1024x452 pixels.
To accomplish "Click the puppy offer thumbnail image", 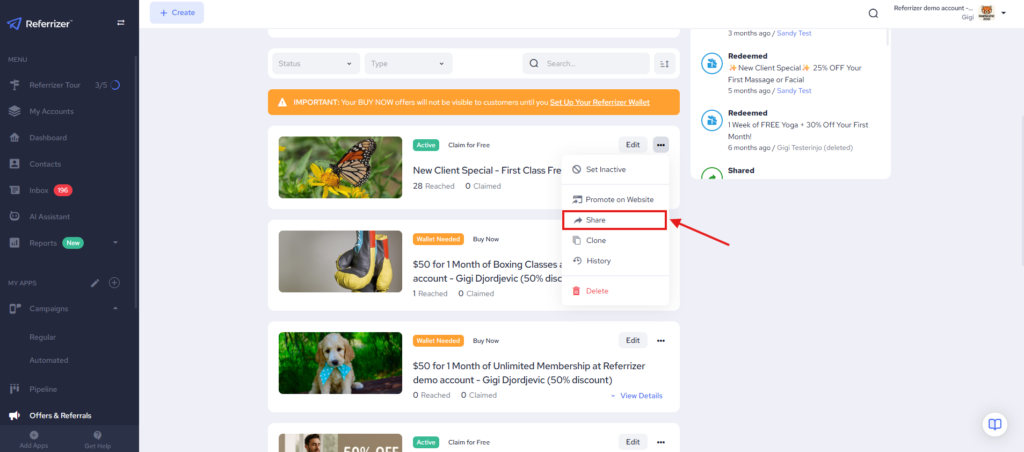I will (340, 362).
